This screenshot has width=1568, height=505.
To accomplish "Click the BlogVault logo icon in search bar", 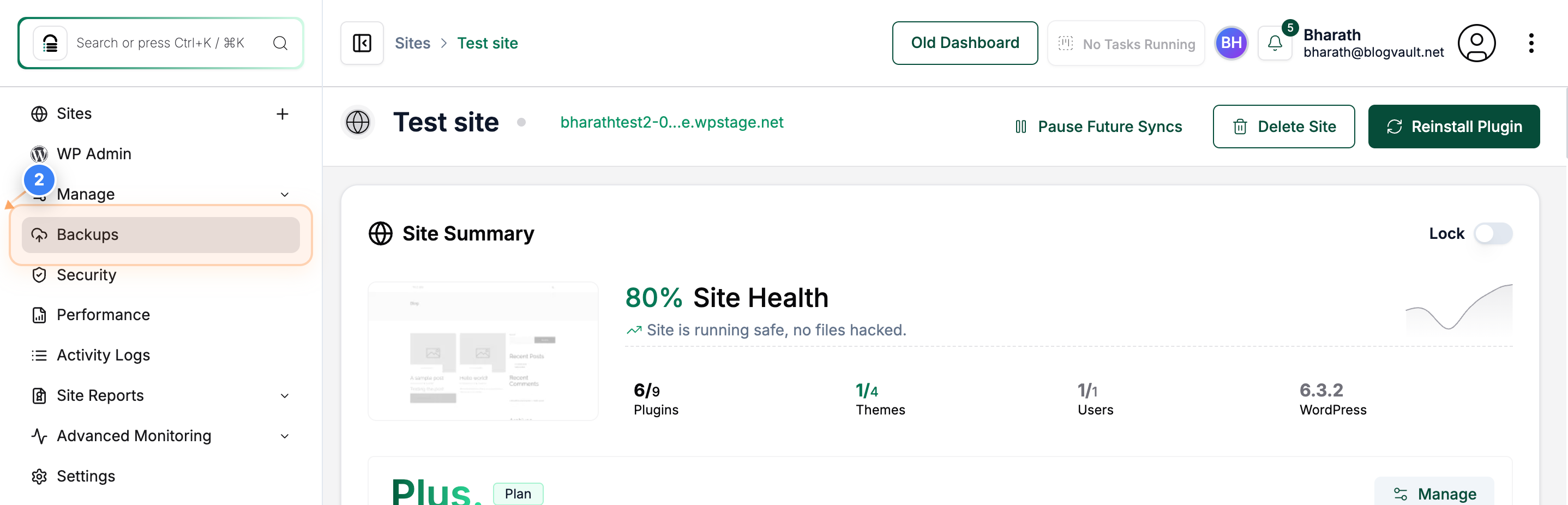I will [x=50, y=43].
